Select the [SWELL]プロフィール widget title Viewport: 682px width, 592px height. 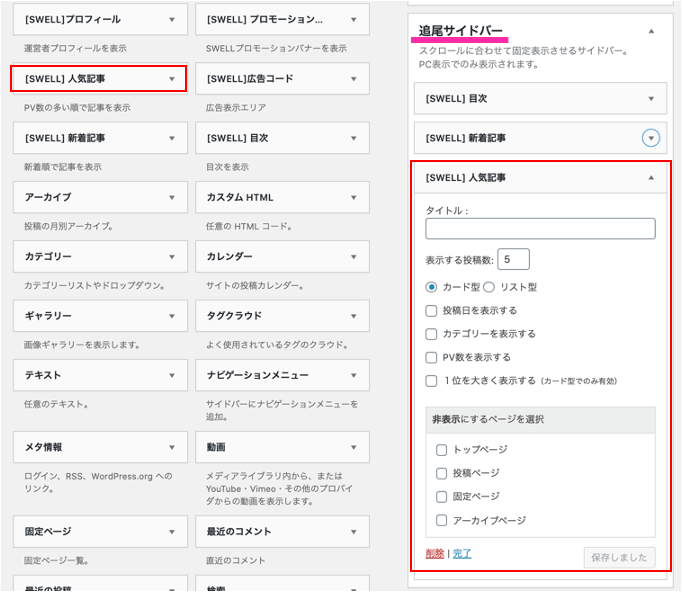pos(73,20)
